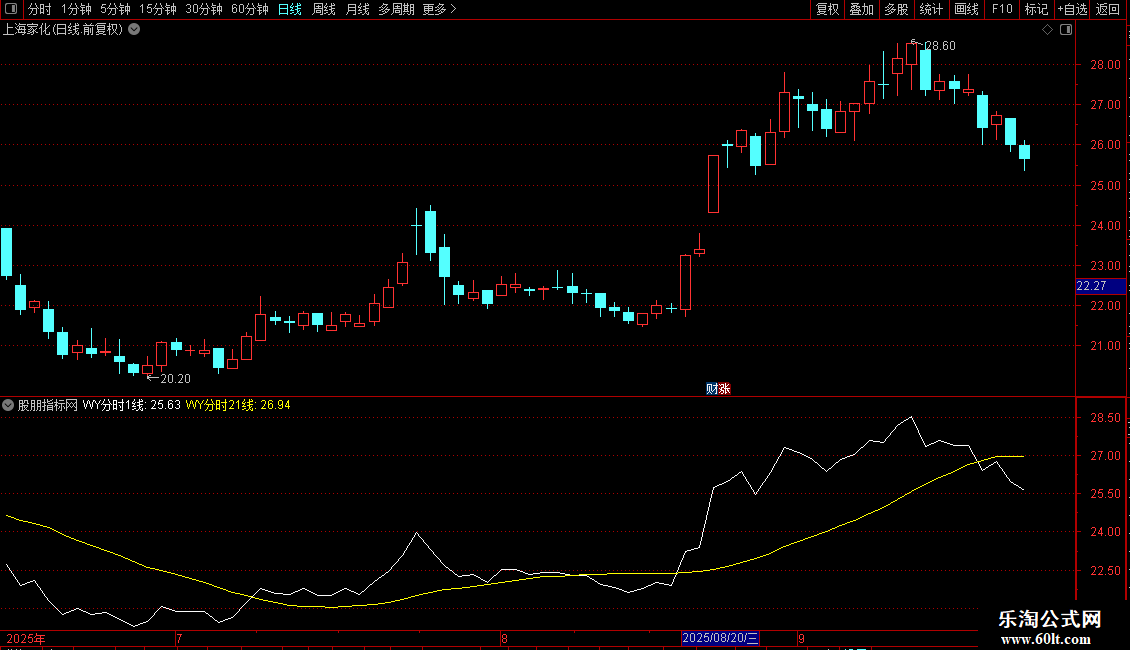
Task: Click the month 7 label on time axis
Action: point(179,638)
